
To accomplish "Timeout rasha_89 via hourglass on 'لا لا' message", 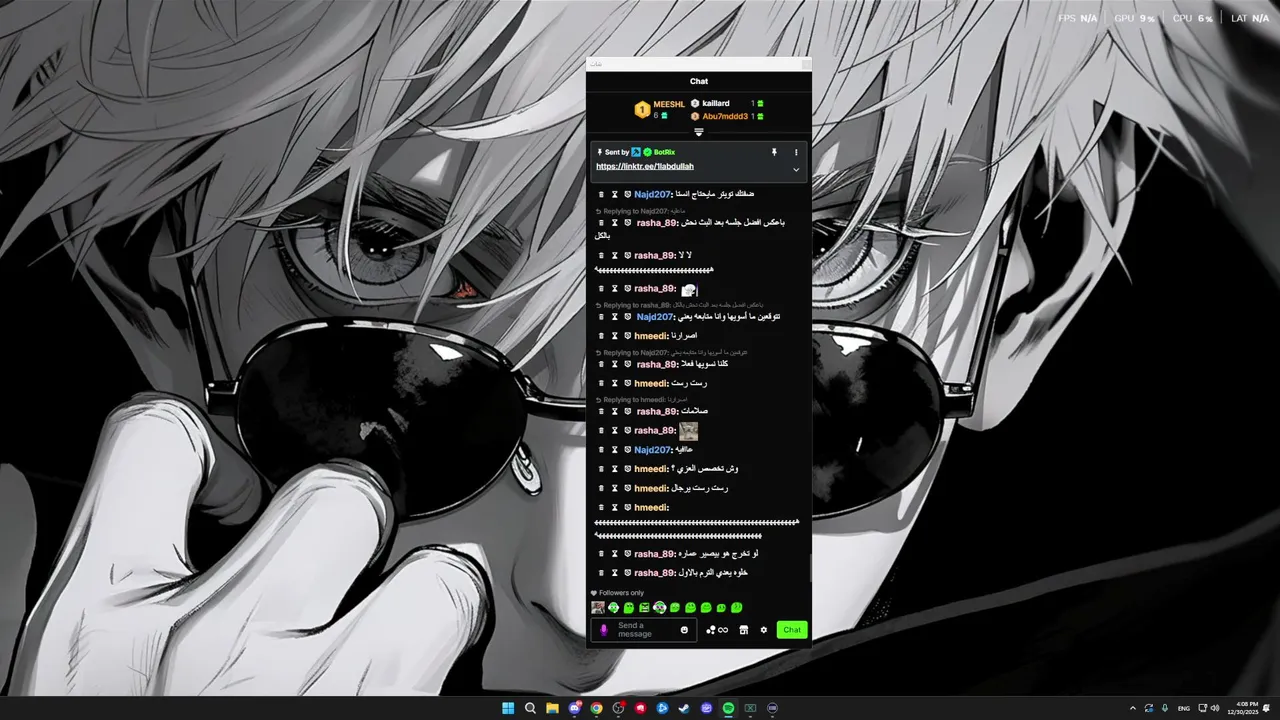I will (x=614, y=255).
